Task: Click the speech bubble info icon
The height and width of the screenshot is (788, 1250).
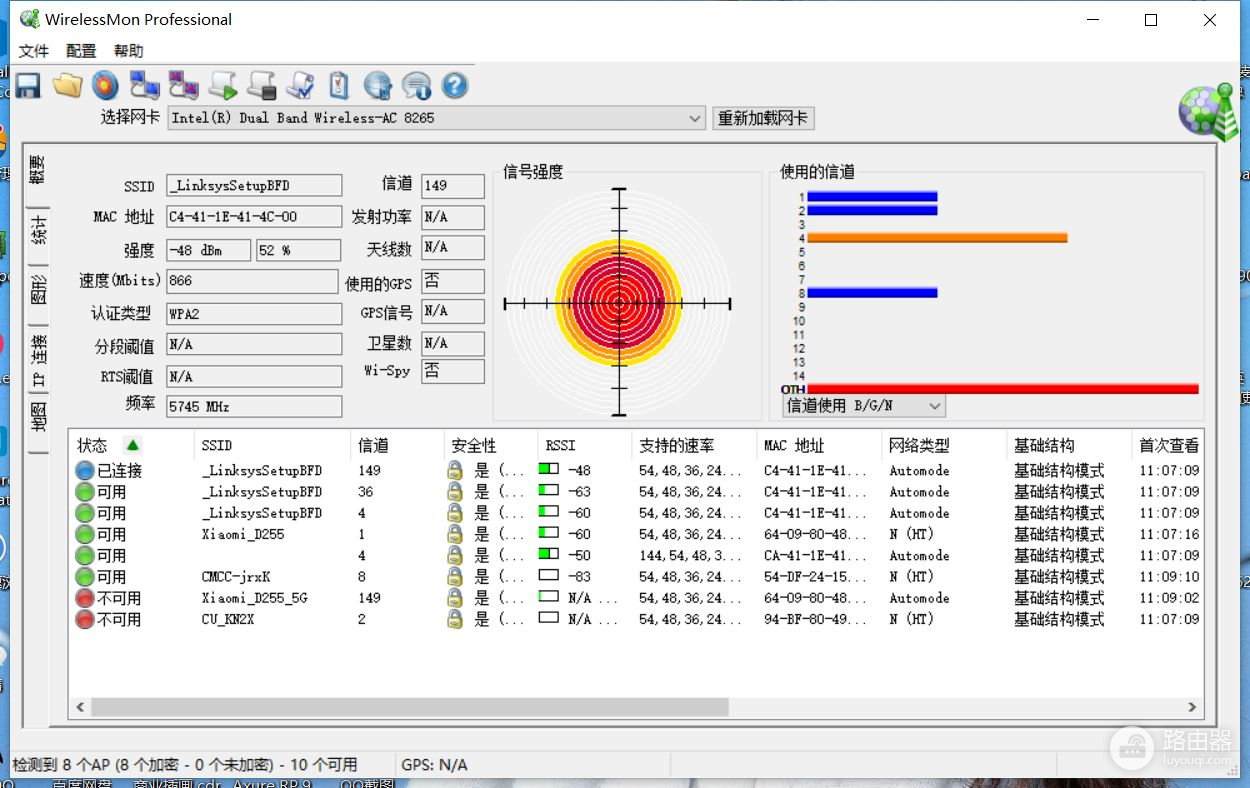Action: click(416, 86)
